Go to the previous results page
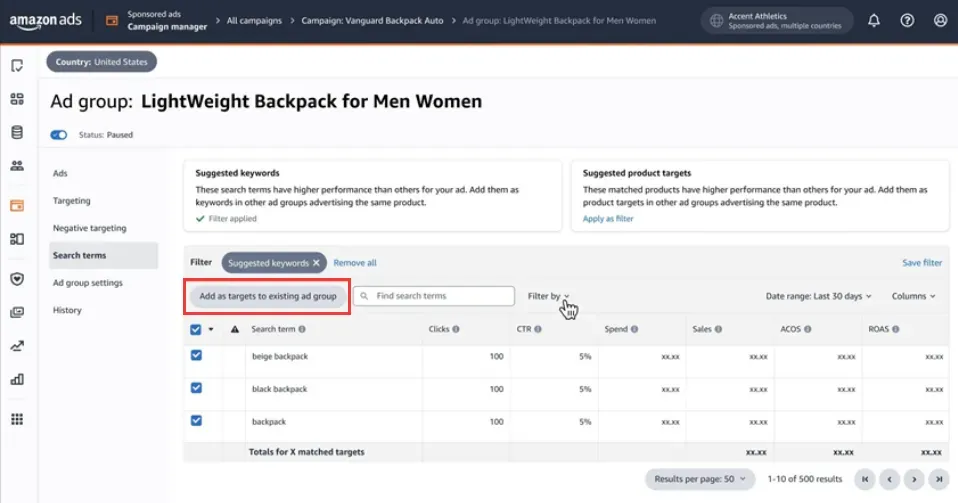The width and height of the screenshot is (958, 503). pos(890,479)
